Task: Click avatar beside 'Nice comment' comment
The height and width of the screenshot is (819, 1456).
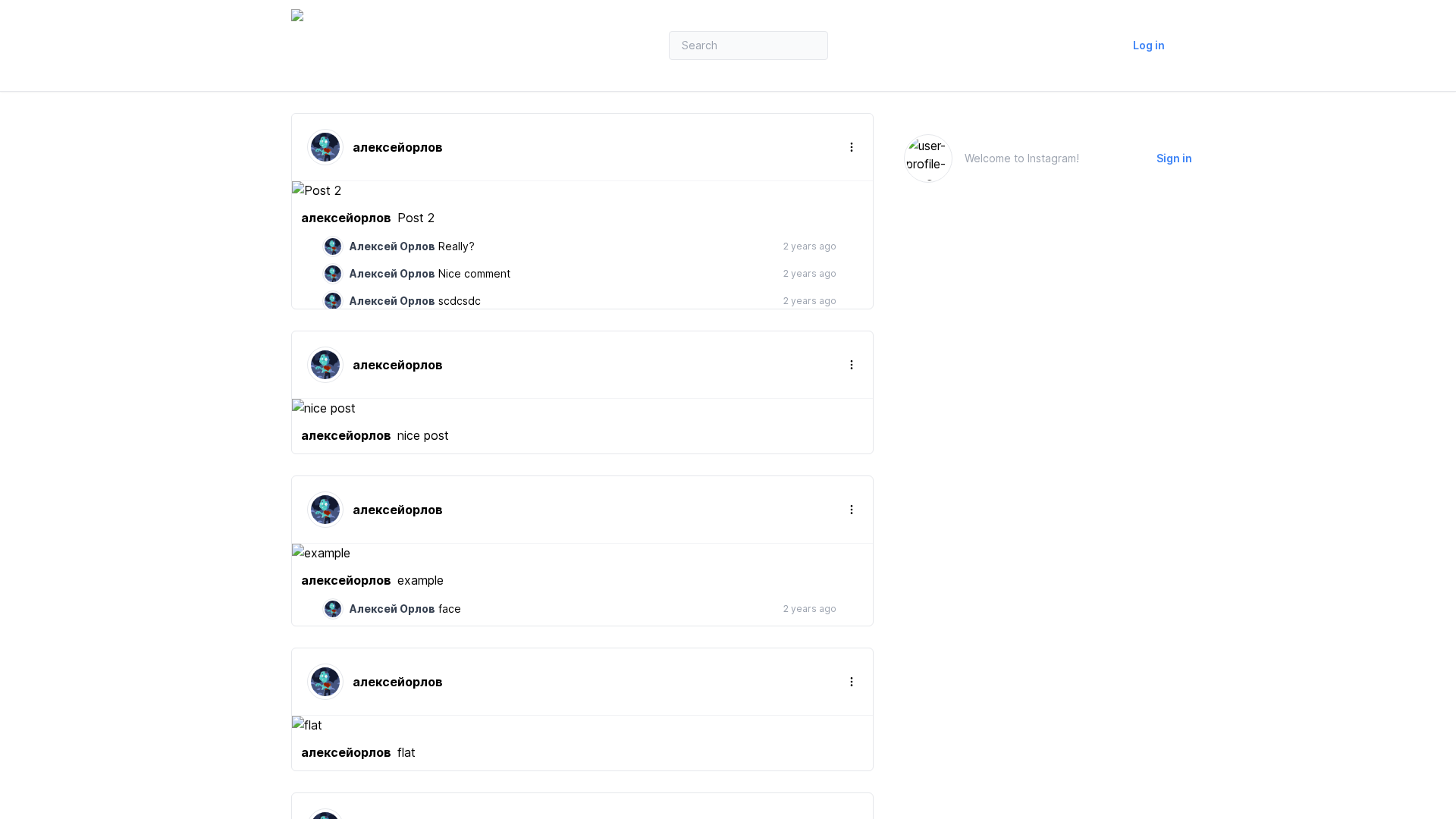Action: tap(333, 274)
